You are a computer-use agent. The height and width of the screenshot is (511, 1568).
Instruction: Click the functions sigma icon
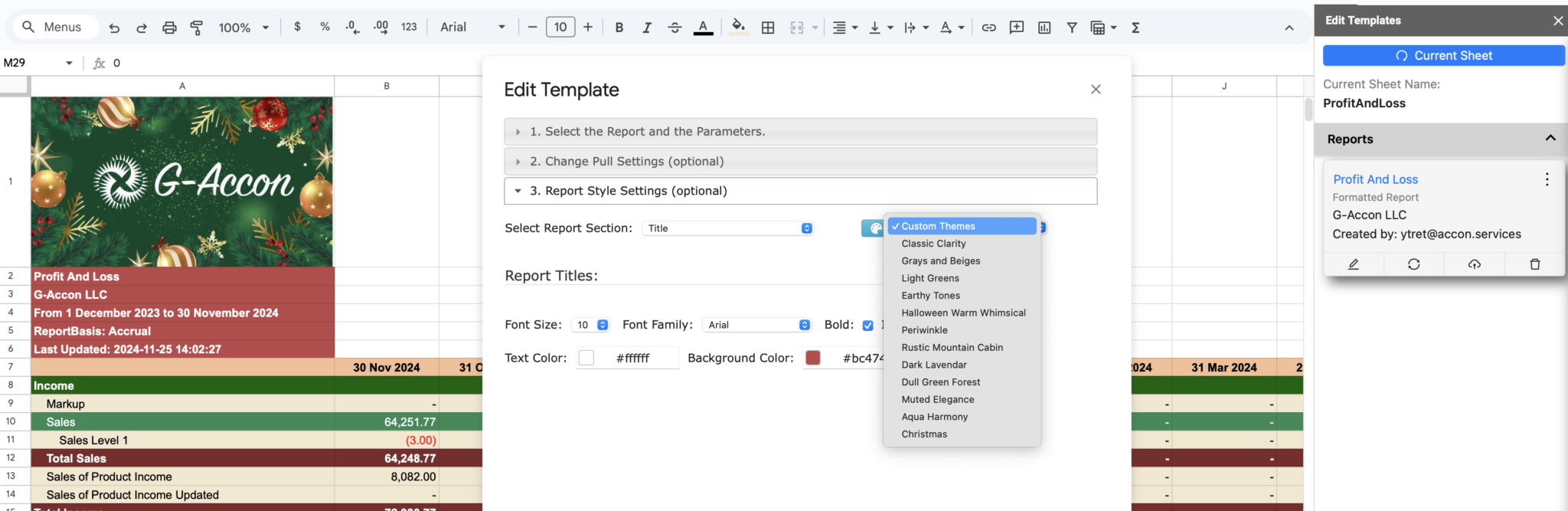pos(1136,28)
